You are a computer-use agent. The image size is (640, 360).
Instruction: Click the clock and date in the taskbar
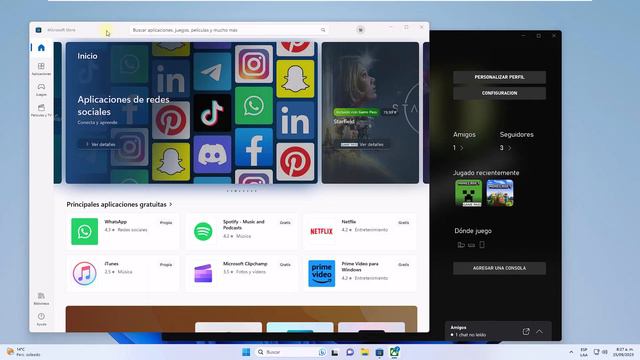click(624, 352)
